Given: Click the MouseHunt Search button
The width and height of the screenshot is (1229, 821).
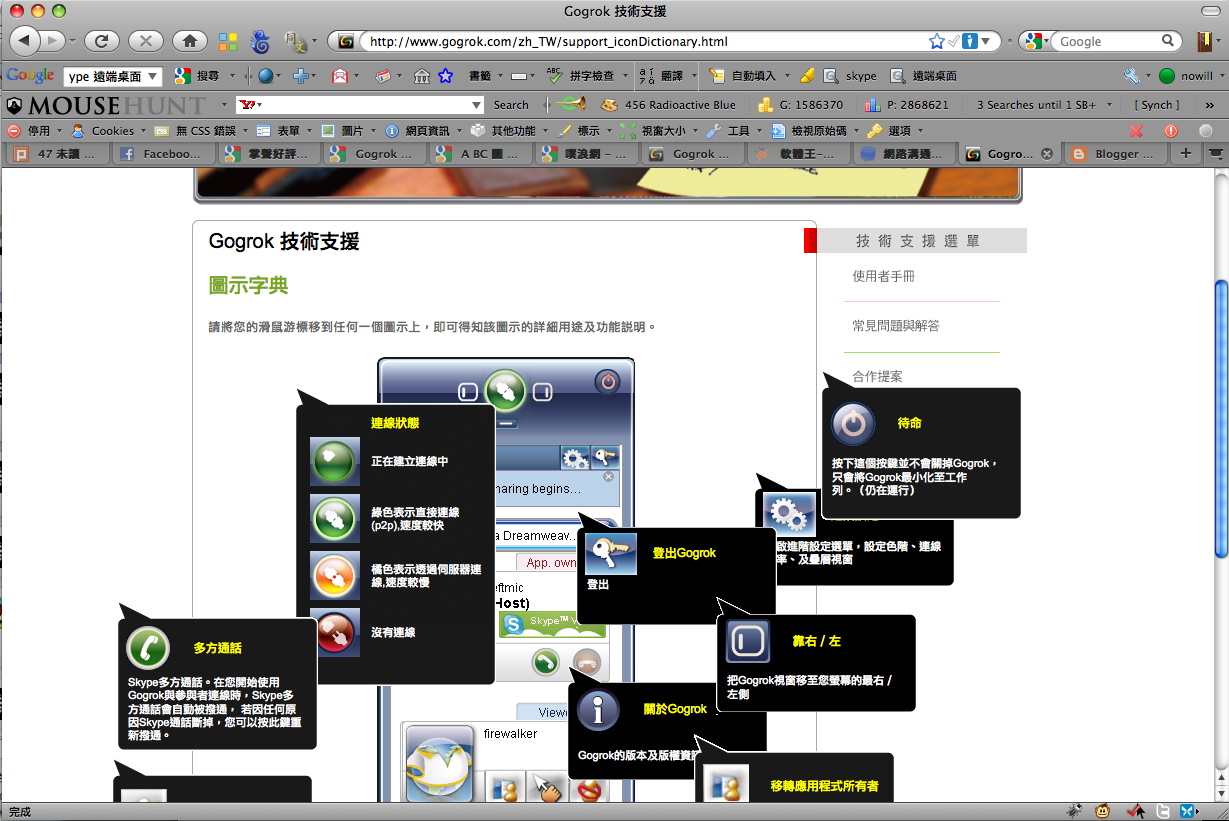Looking at the screenshot, I should (511, 104).
